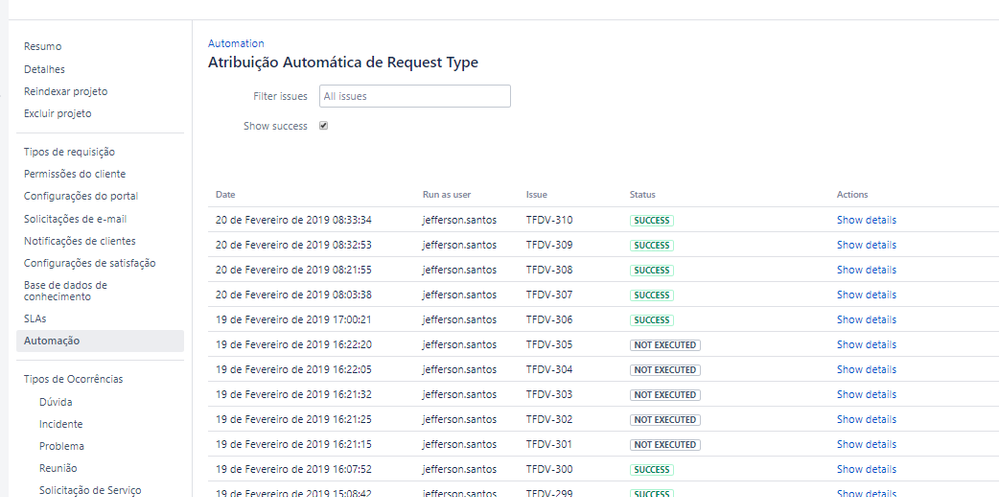
Task: Open SLAs settings page
Action: [x=35, y=319]
